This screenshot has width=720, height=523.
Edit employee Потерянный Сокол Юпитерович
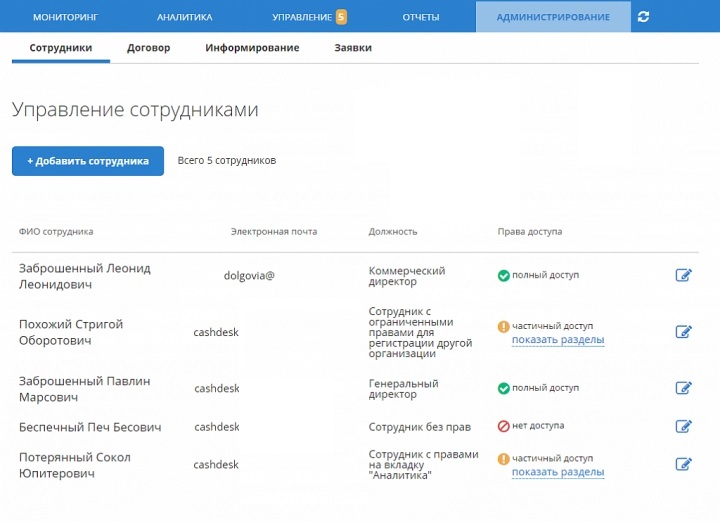[x=683, y=464]
